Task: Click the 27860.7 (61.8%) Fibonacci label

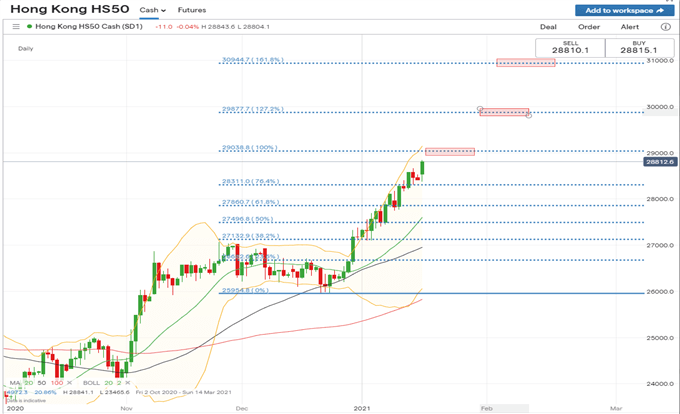Action: [x=251, y=202]
